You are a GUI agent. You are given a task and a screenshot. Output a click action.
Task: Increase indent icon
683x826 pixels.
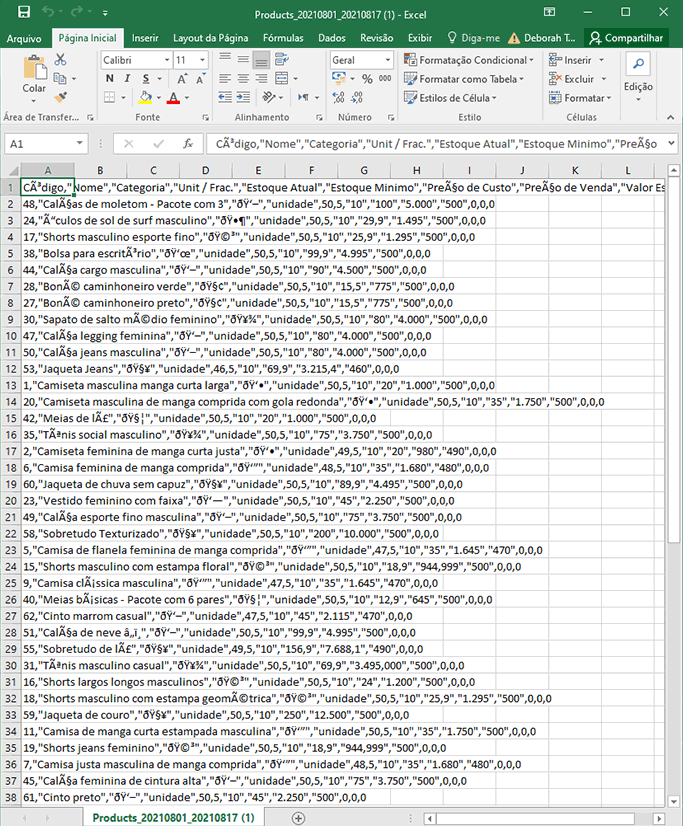point(243,97)
